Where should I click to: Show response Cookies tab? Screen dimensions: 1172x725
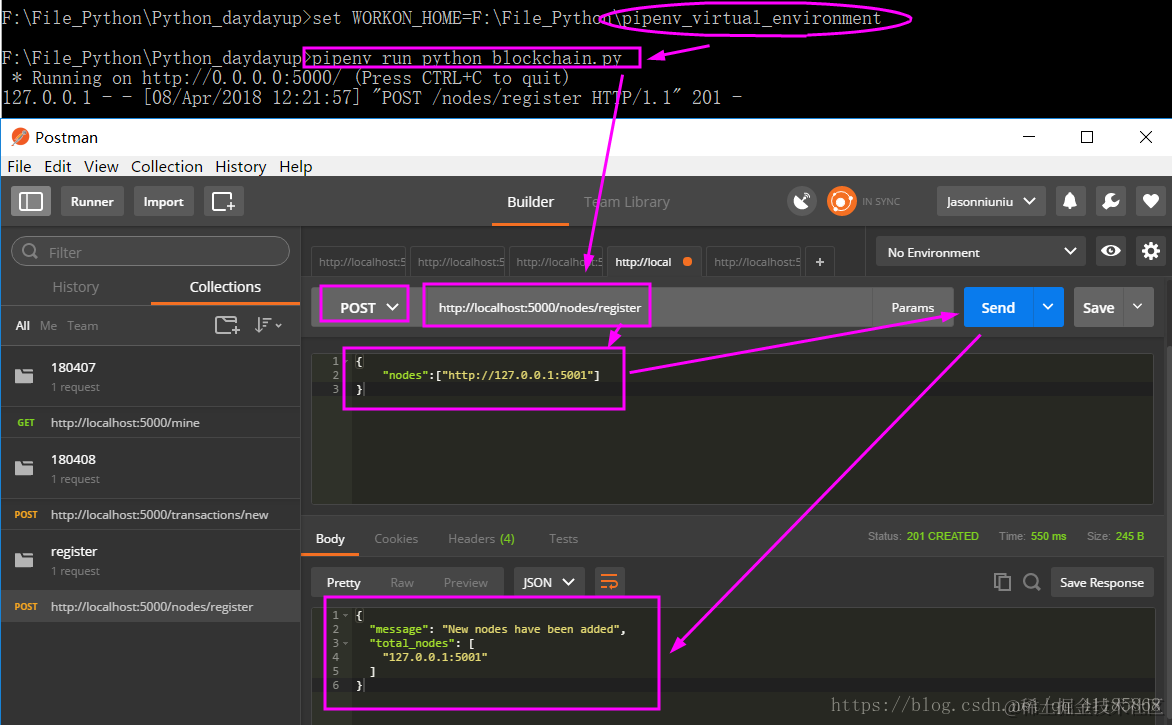click(395, 538)
